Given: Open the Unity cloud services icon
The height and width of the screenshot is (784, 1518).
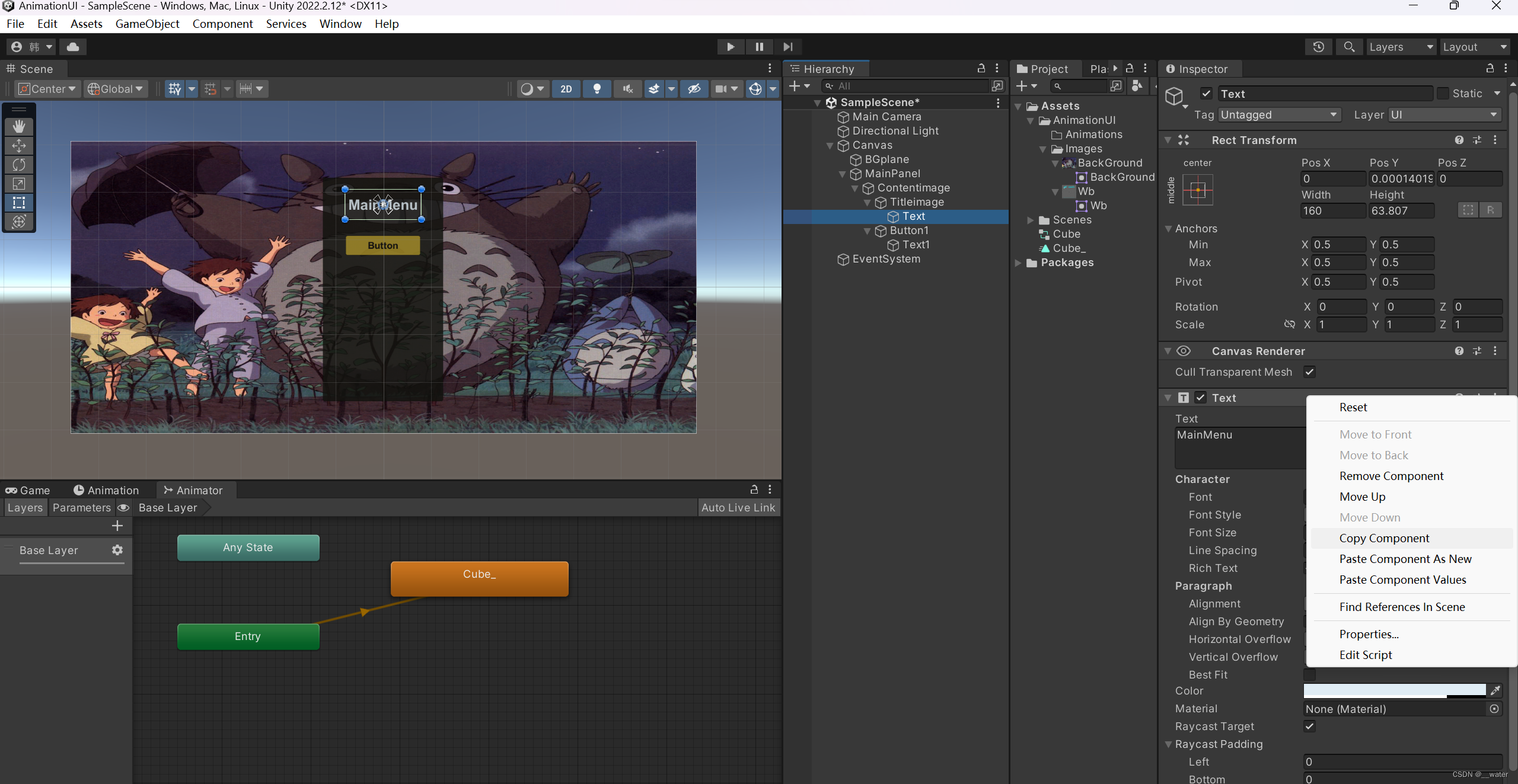Looking at the screenshot, I should pyautogui.click(x=73, y=47).
